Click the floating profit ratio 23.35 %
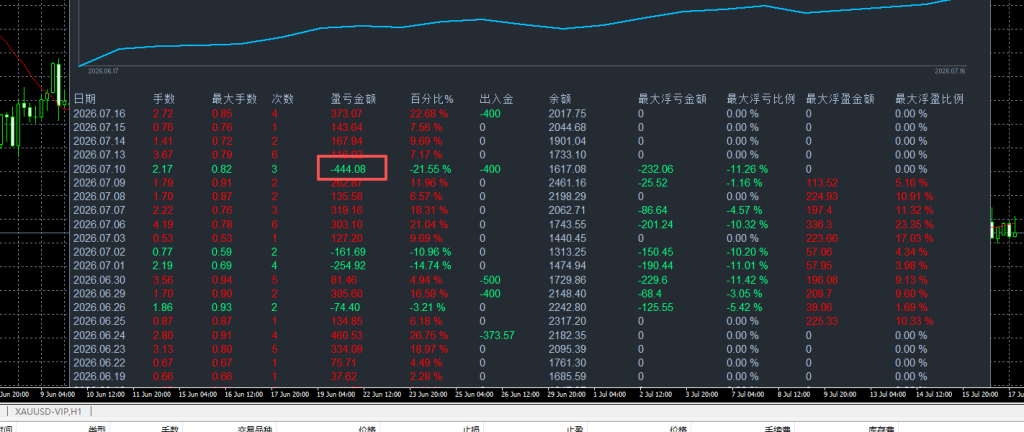Image resolution: width=1024 pixels, height=432 pixels. 914,224
